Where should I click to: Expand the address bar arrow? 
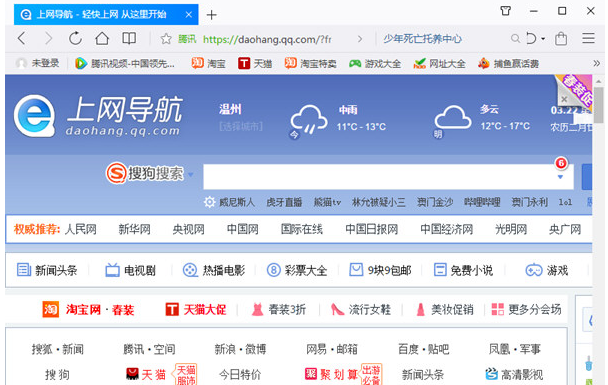pos(360,39)
